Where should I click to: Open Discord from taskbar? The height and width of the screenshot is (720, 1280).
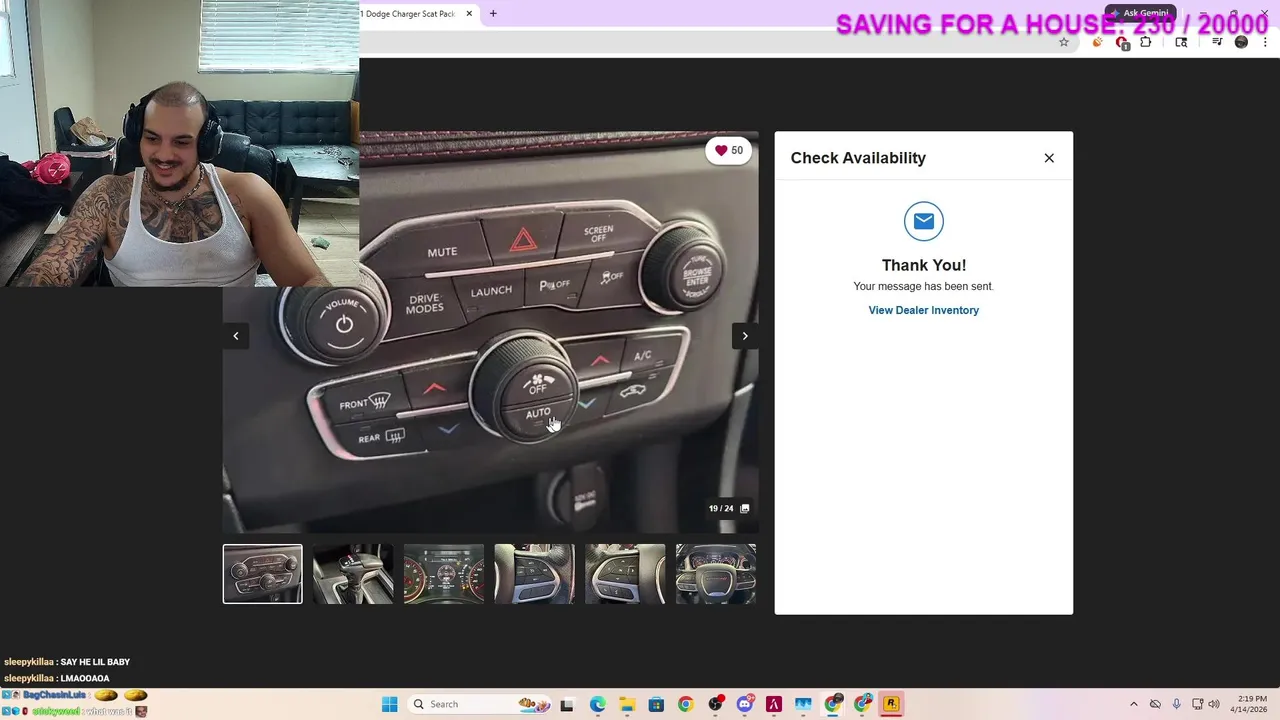click(x=744, y=704)
